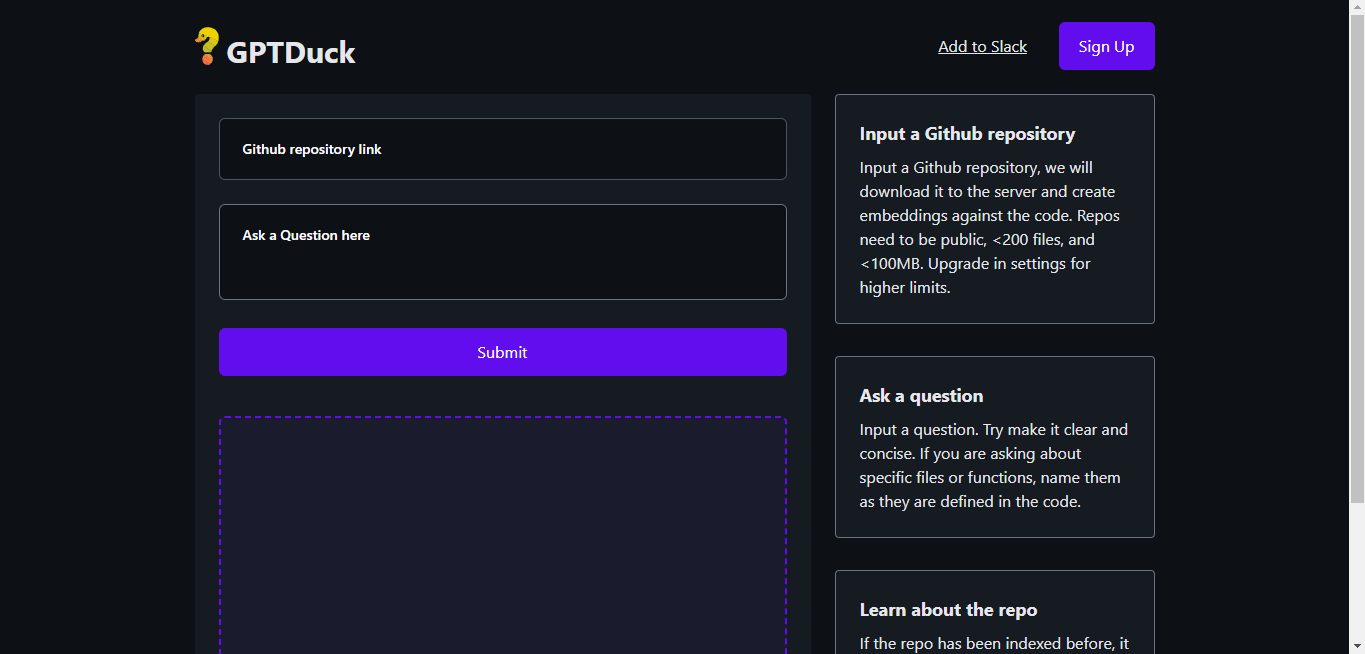The image size is (1365, 654).
Task: Open the Add to Slack link
Action: point(982,47)
